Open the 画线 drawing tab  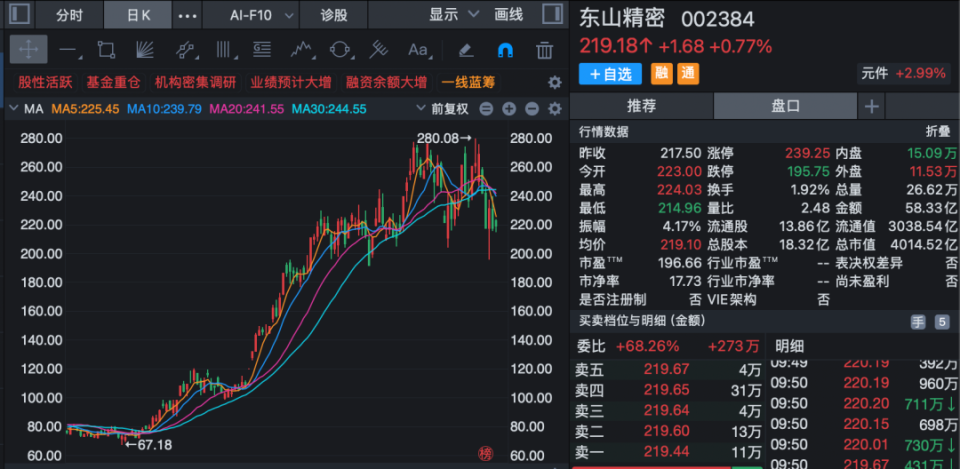(x=509, y=15)
